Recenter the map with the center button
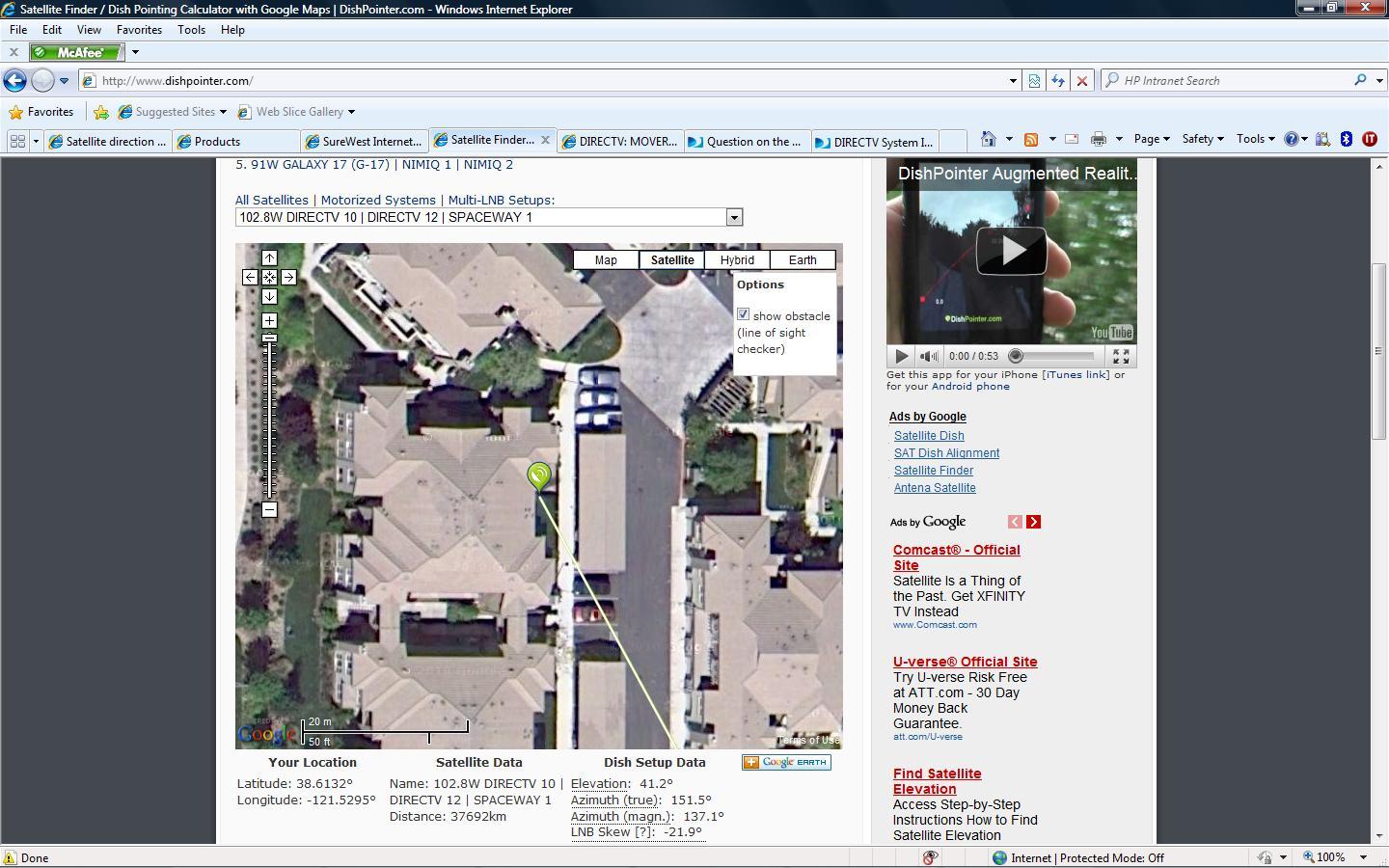The width and height of the screenshot is (1389, 868). point(269,277)
